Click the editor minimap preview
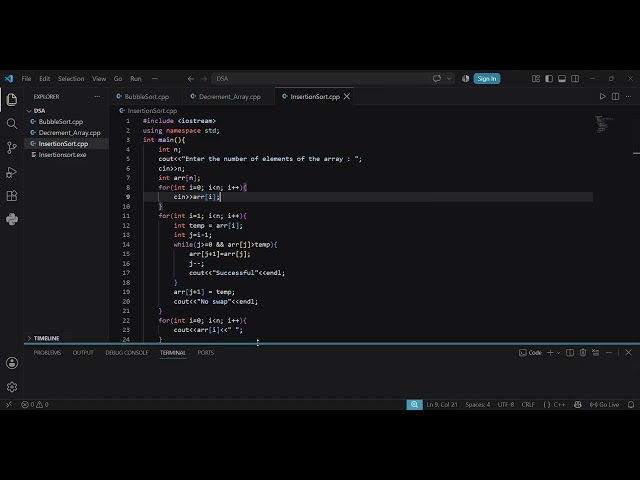This screenshot has width=640, height=480. [604, 124]
